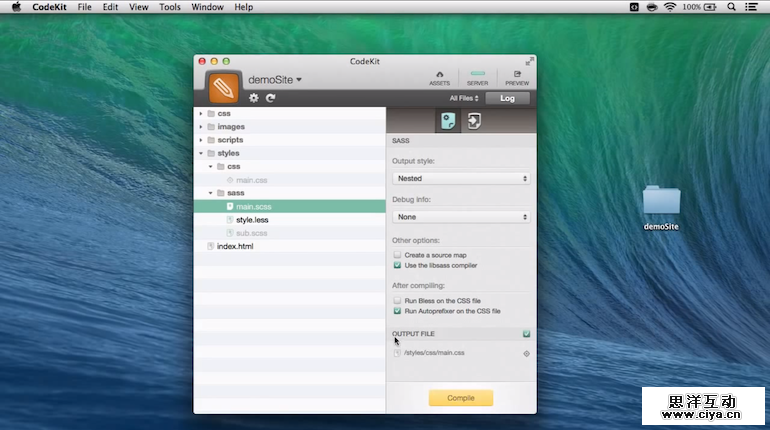Switch to the linked files icon

point(474,121)
